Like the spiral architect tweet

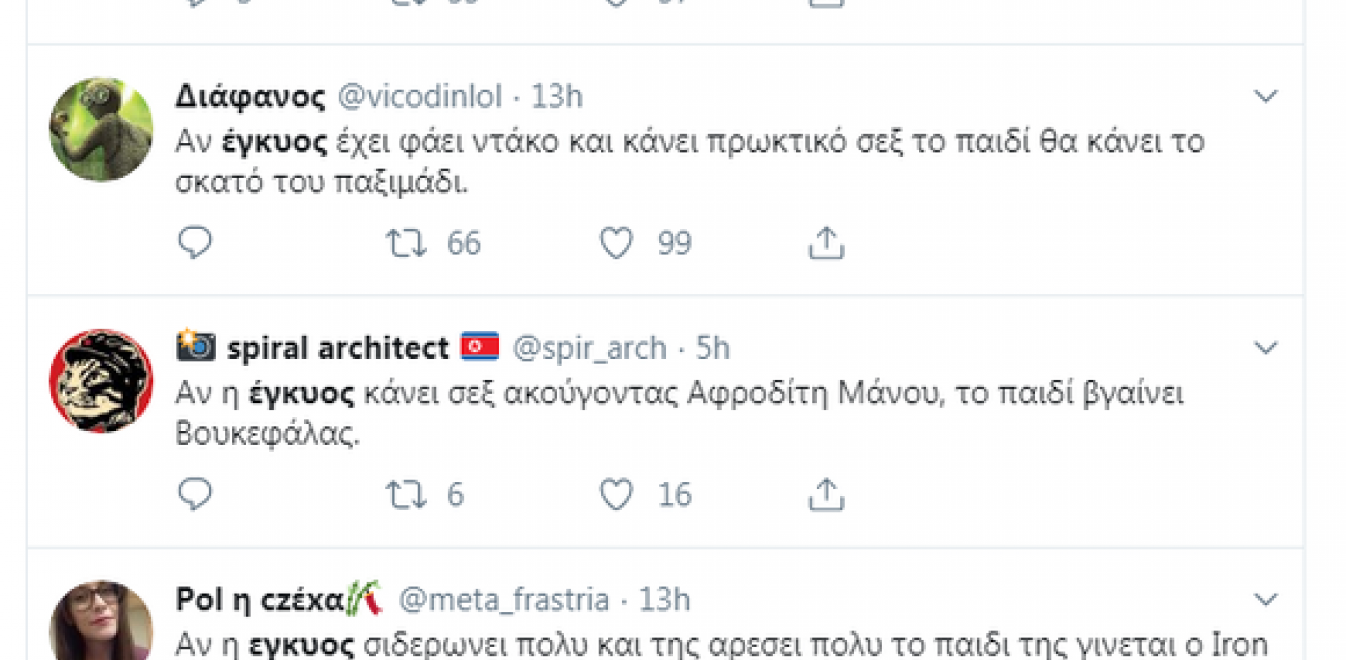[616, 494]
